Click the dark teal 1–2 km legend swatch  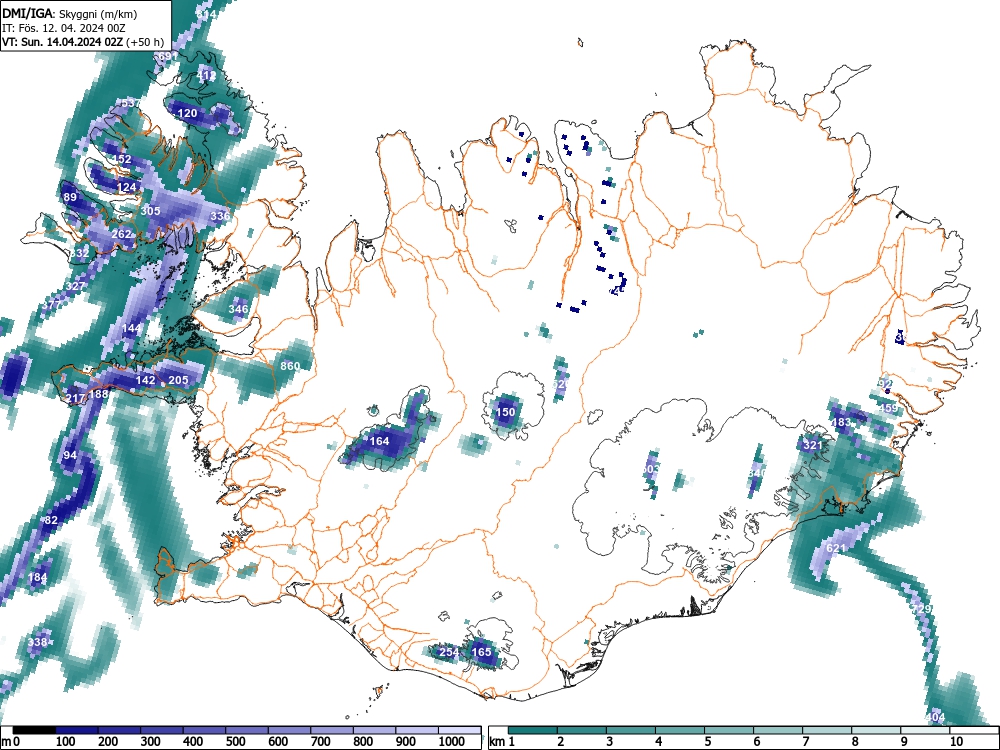pyautogui.click(x=533, y=730)
